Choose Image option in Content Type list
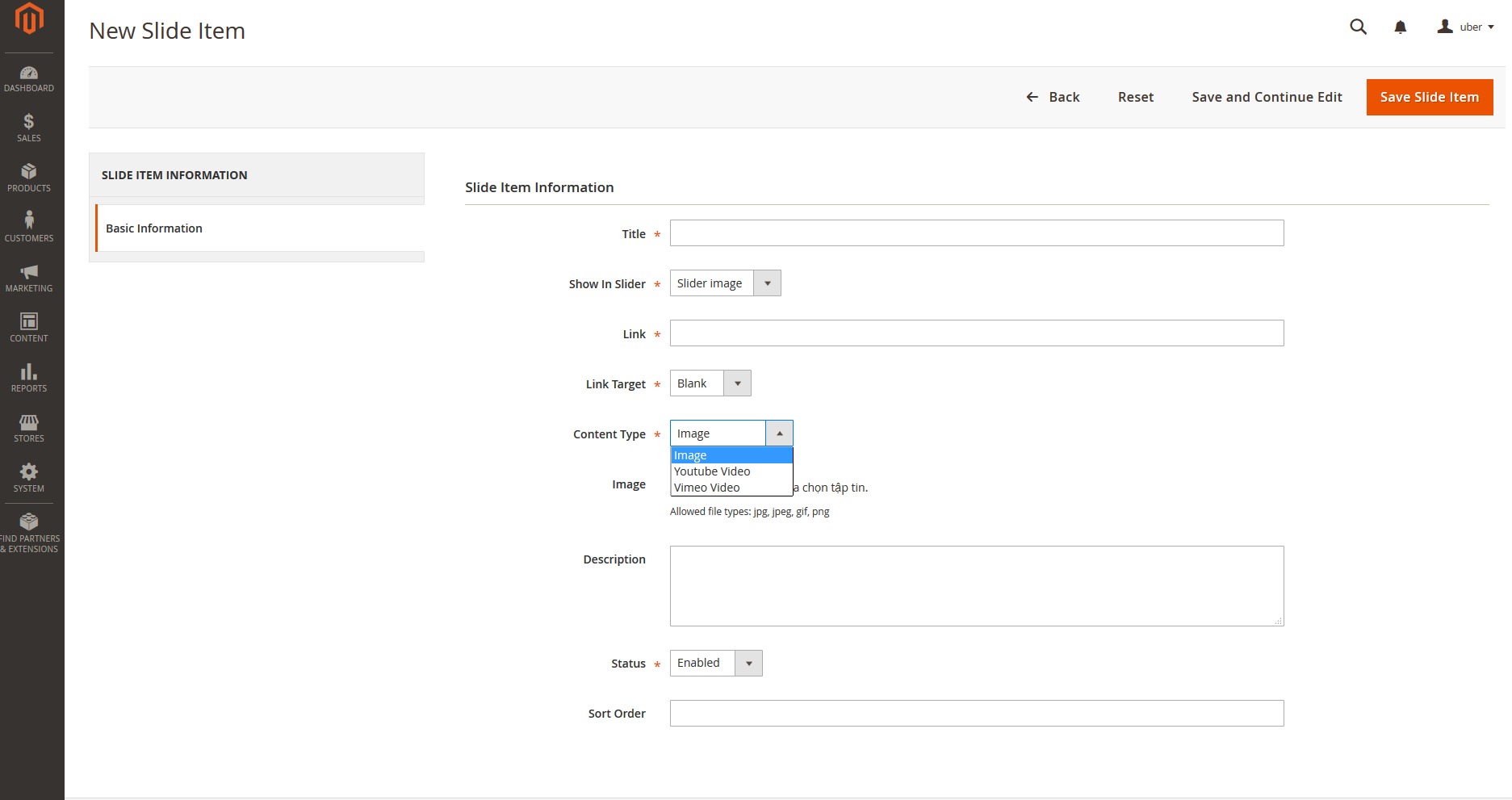Screen dimensions: 1512x800 tap(731, 455)
